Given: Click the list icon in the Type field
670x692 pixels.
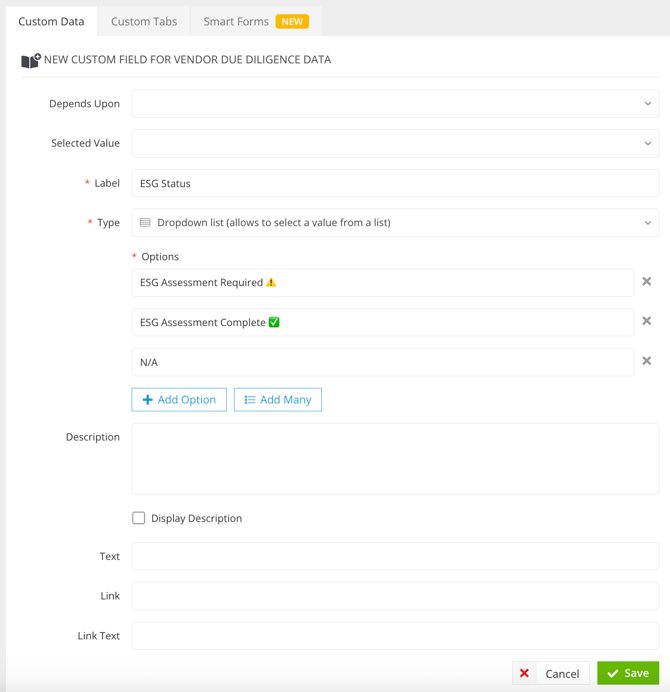Looking at the screenshot, I should click(145, 222).
